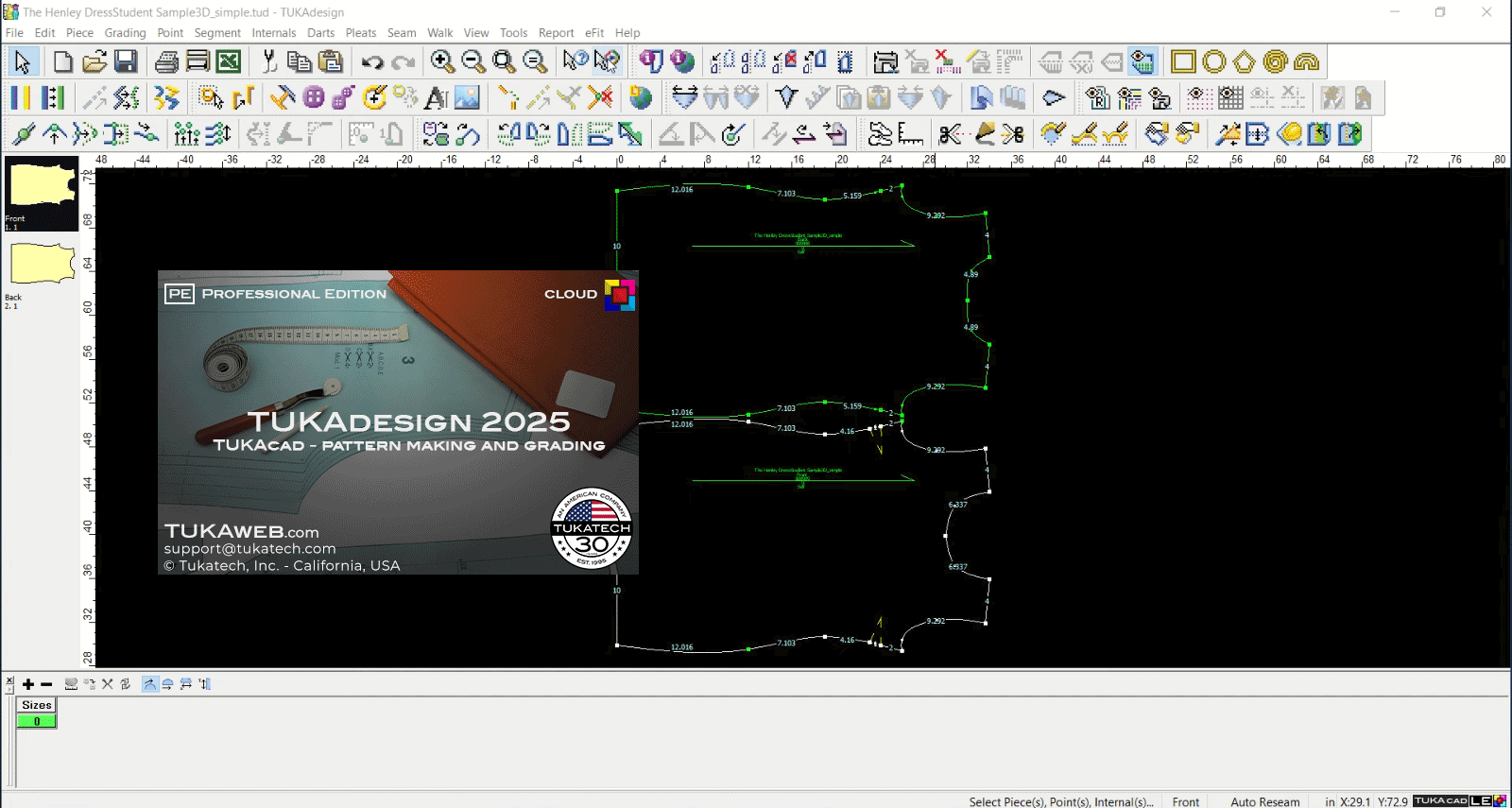Click the gold coin icon in third toolbar
This screenshot has height=808, width=1512.
click(1289, 134)
